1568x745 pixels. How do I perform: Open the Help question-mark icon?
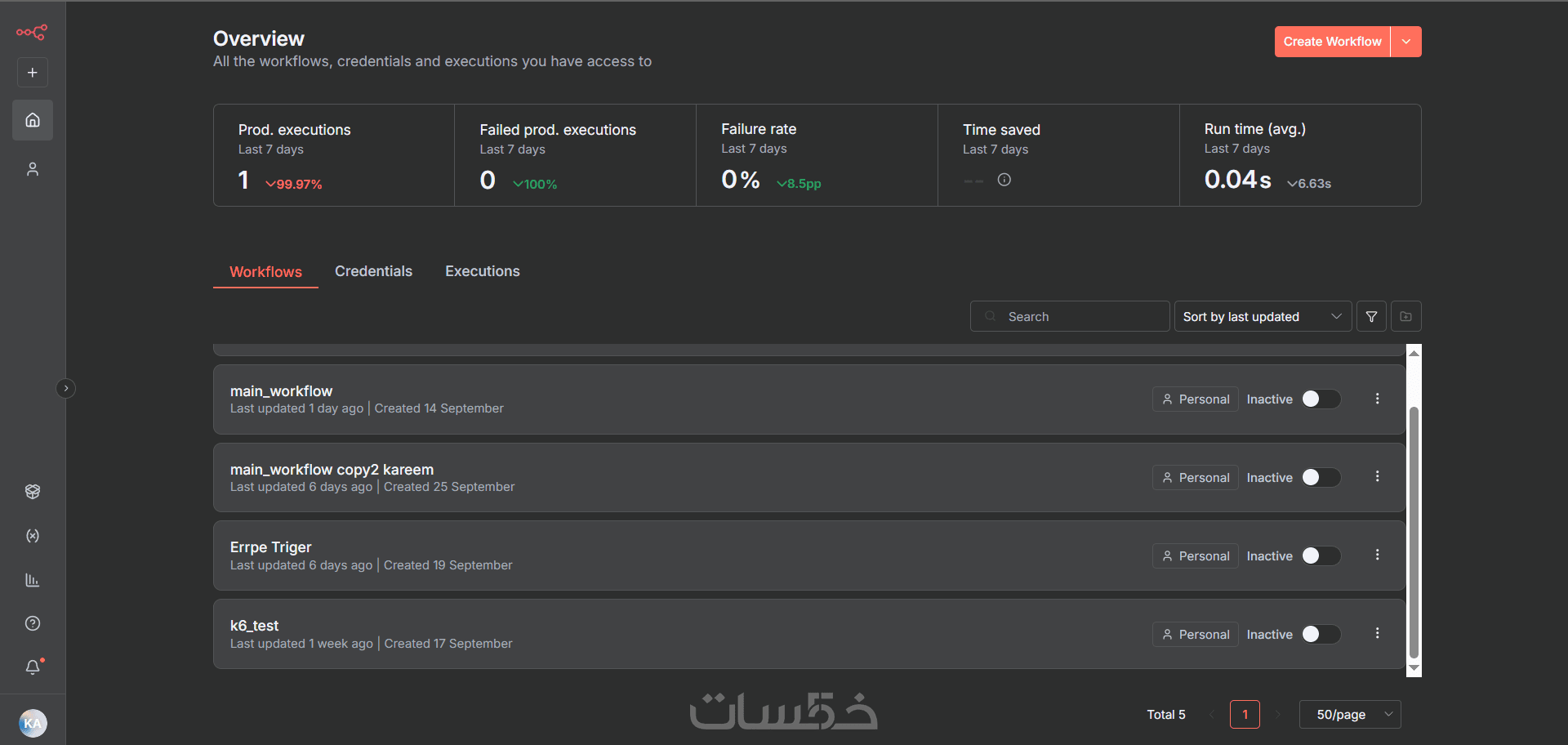(33, 623)
